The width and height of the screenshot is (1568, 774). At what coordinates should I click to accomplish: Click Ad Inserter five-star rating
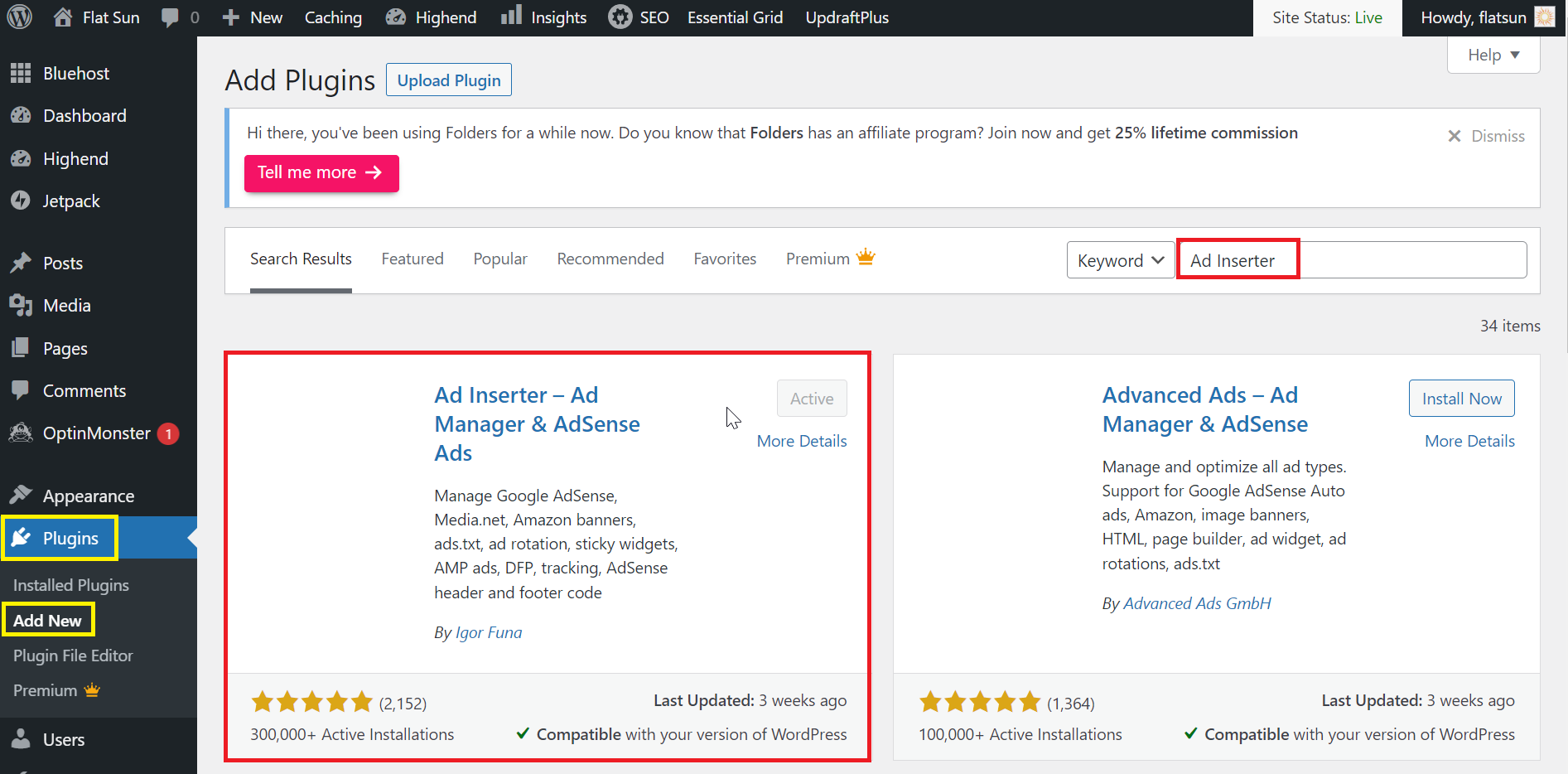311,702
